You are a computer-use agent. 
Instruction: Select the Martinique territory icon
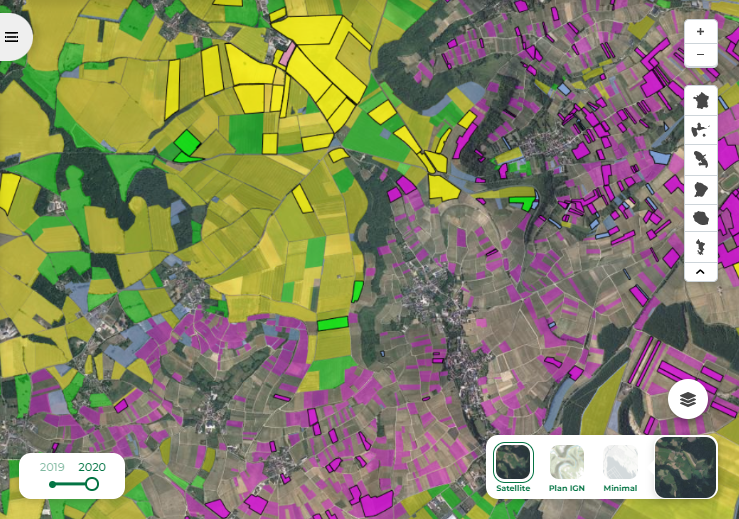coord(700,158)
